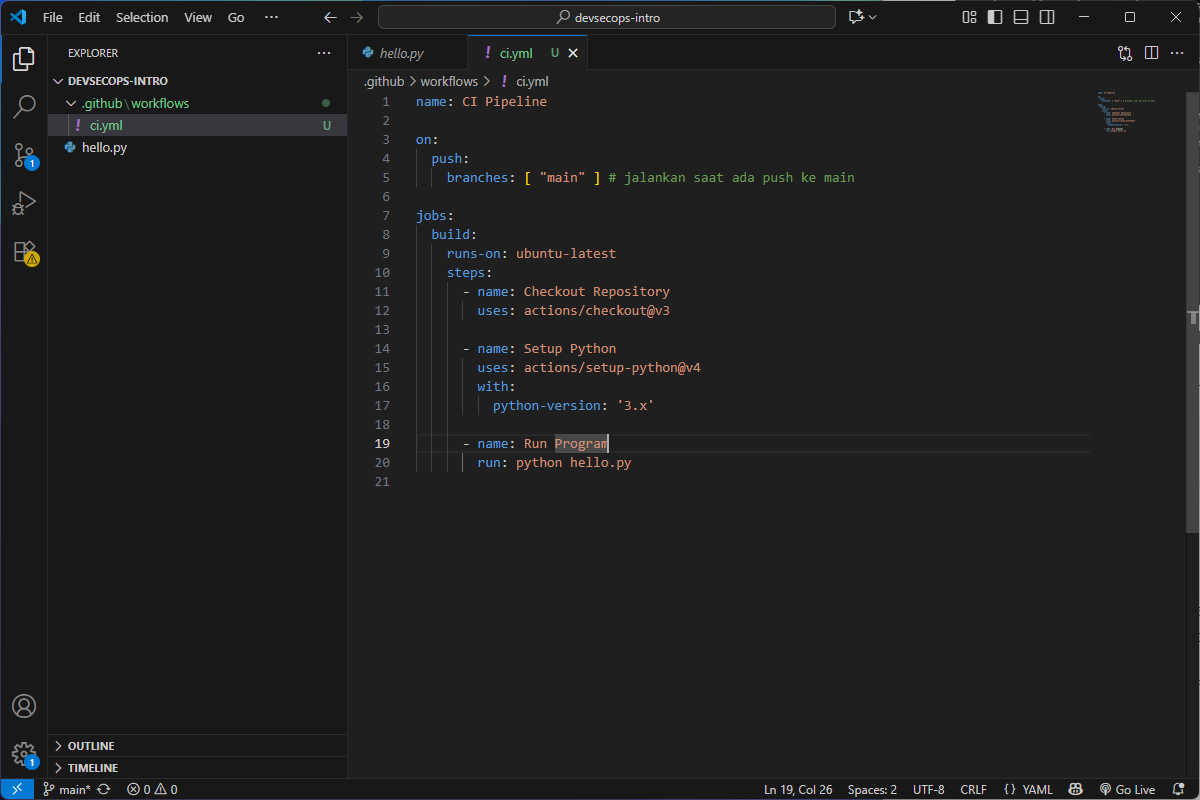The image size is (1200, 800).
Task: Open the Manage gear settings icon
Action: tap(24, 753)
